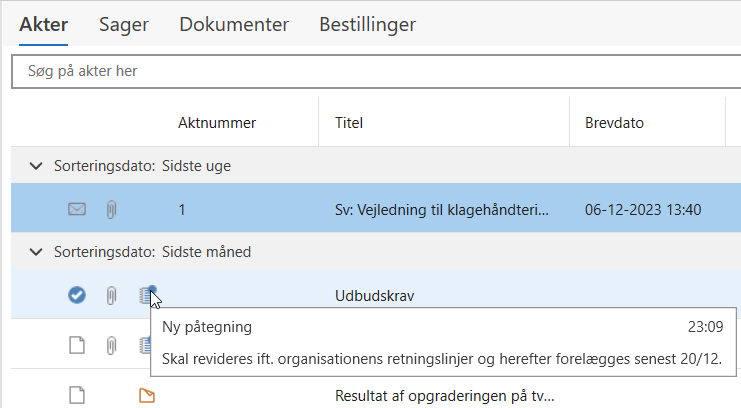Switch to the Sager tab
741x408 pixels.
coord(123,24)
